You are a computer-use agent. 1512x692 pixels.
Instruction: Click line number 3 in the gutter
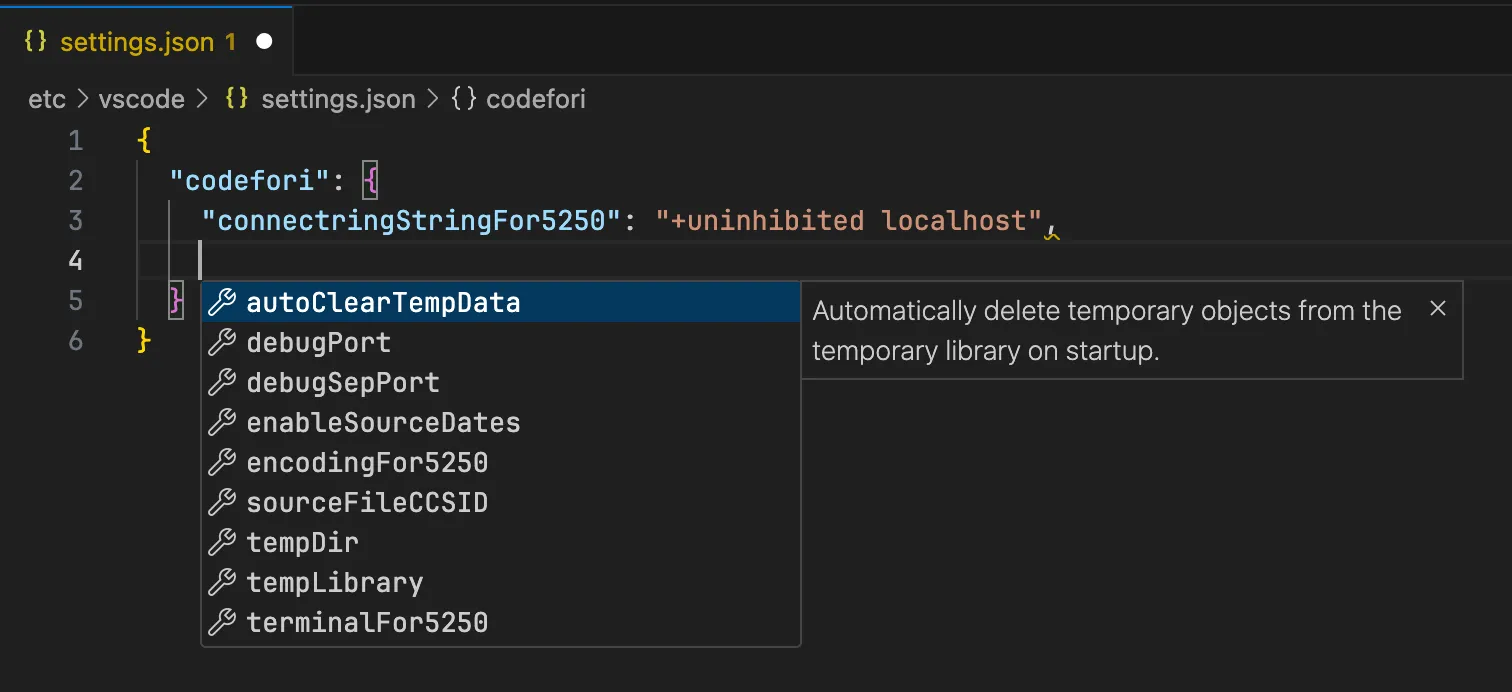click(x=76, y=221)
